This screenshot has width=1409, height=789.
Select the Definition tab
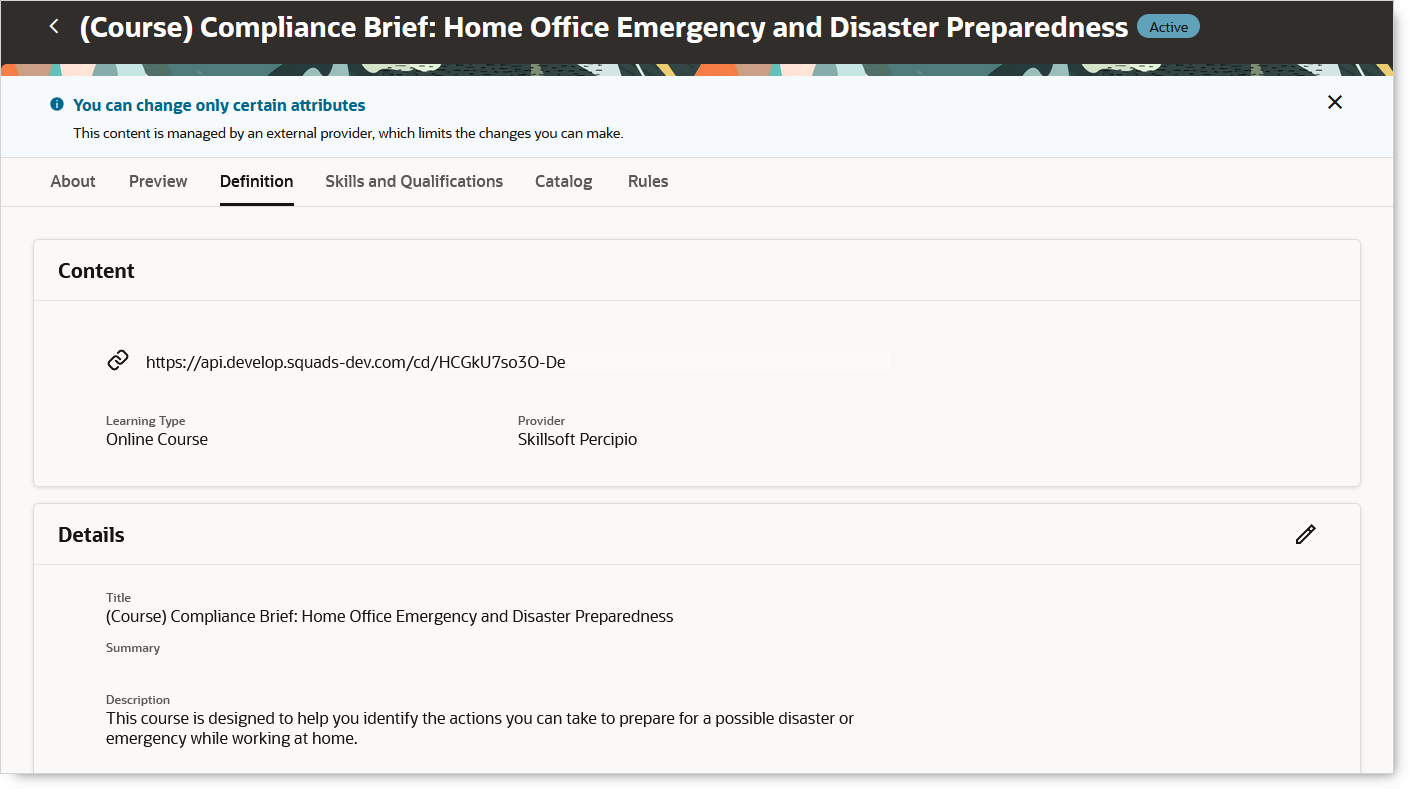coord(257,181)
